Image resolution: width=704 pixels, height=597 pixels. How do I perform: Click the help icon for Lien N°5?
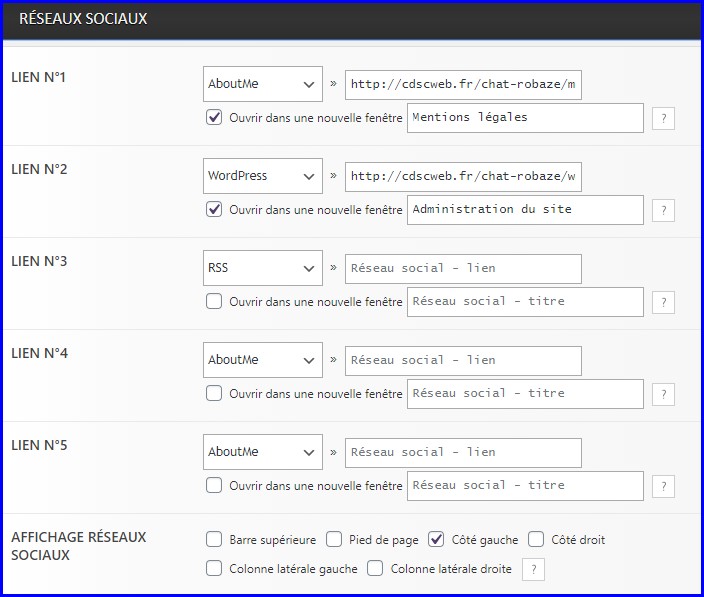pyautogui.click(x=663, y=486)
